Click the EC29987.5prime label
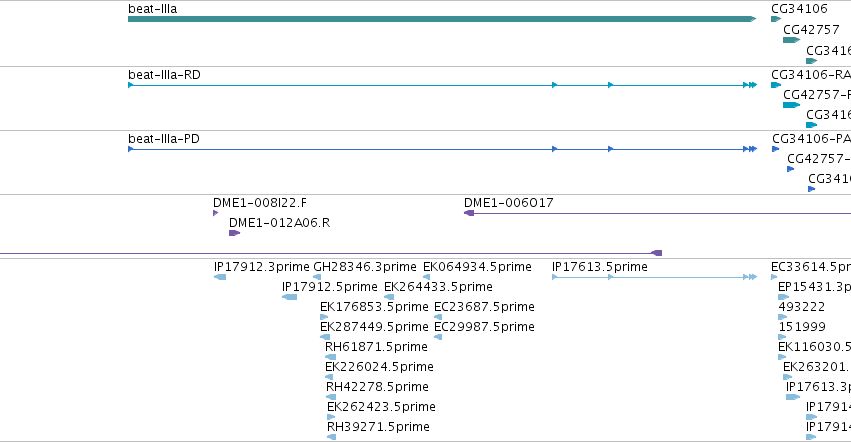 485,327
